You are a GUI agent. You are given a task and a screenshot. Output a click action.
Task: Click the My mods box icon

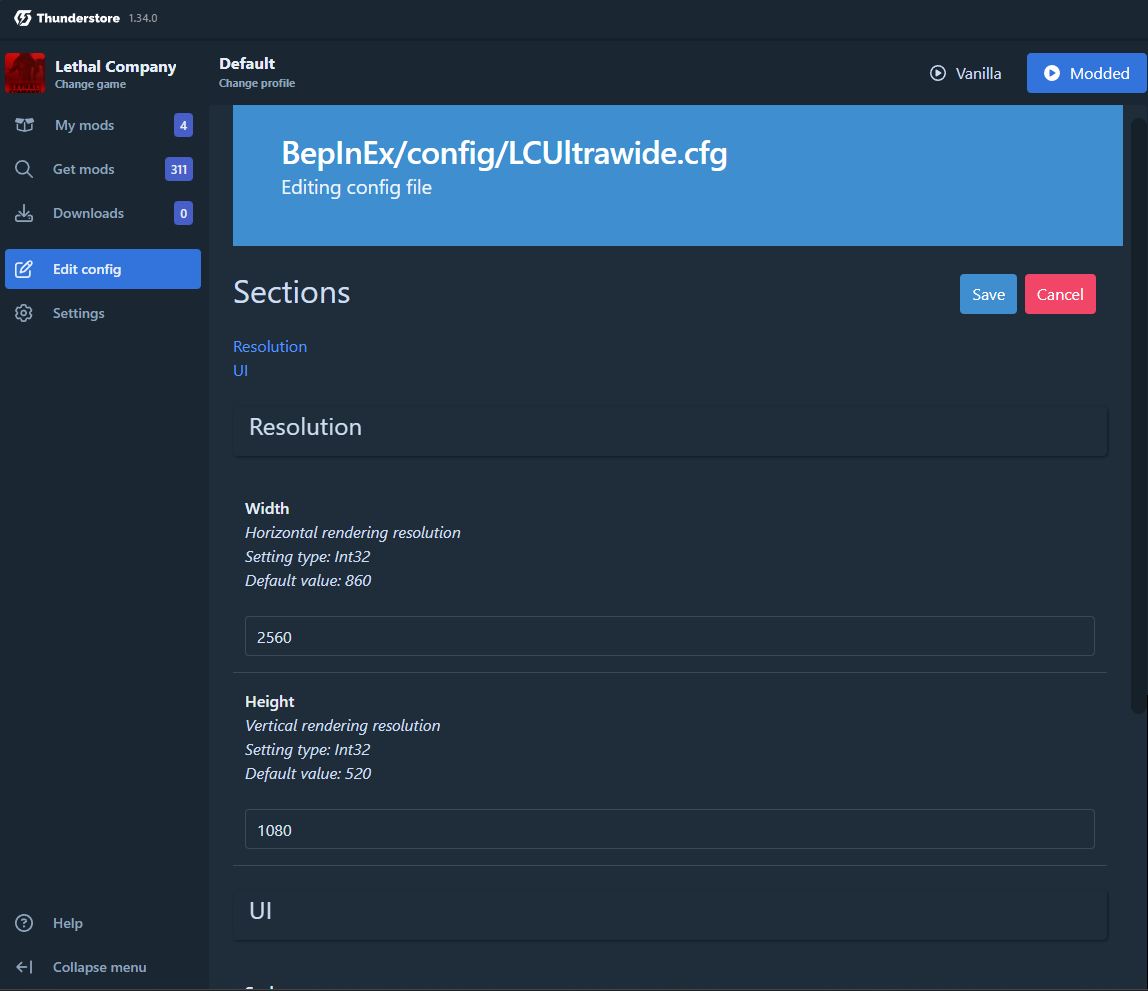[x=24, y=125]
